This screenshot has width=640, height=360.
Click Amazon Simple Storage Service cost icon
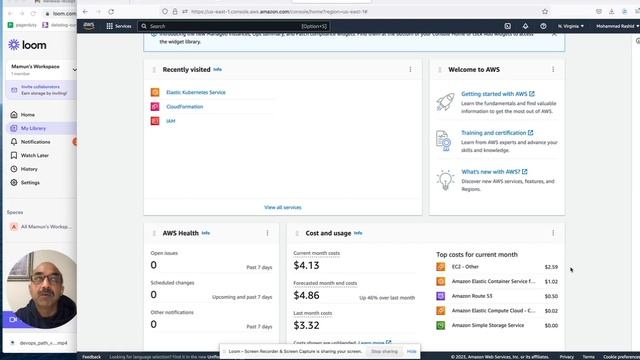(x=441, y=325)
